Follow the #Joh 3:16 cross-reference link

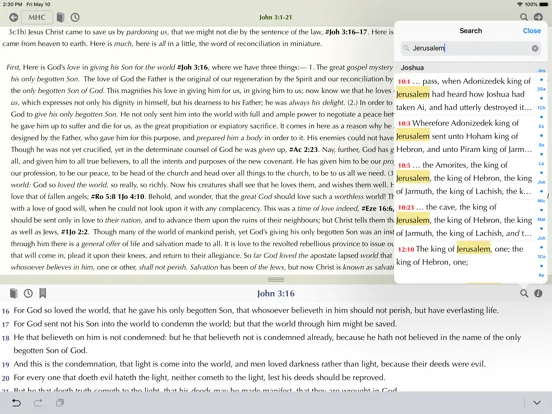[x=192, y=67]
